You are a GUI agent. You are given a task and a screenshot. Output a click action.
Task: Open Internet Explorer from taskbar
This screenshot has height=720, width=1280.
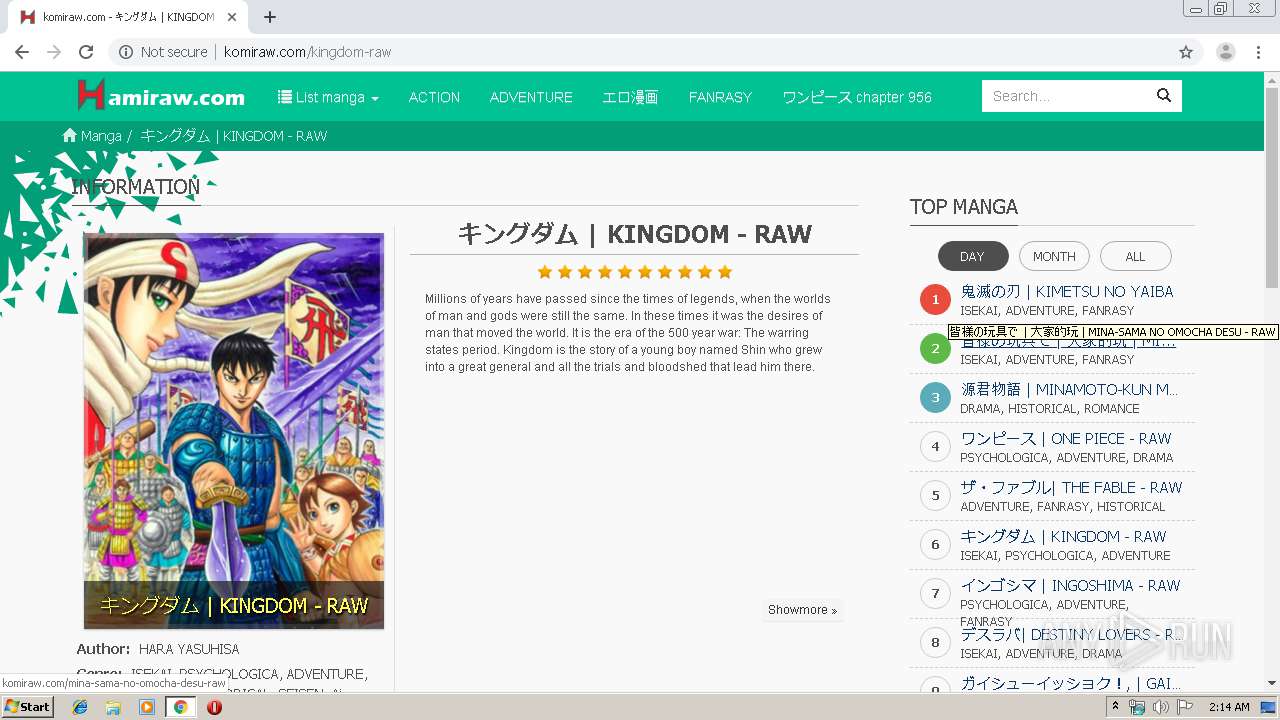click(80, 707)
